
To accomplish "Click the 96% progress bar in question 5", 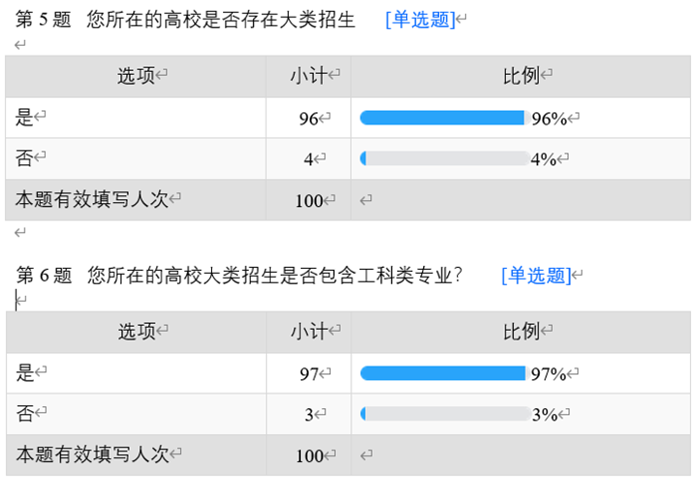I will click(442, 118).
